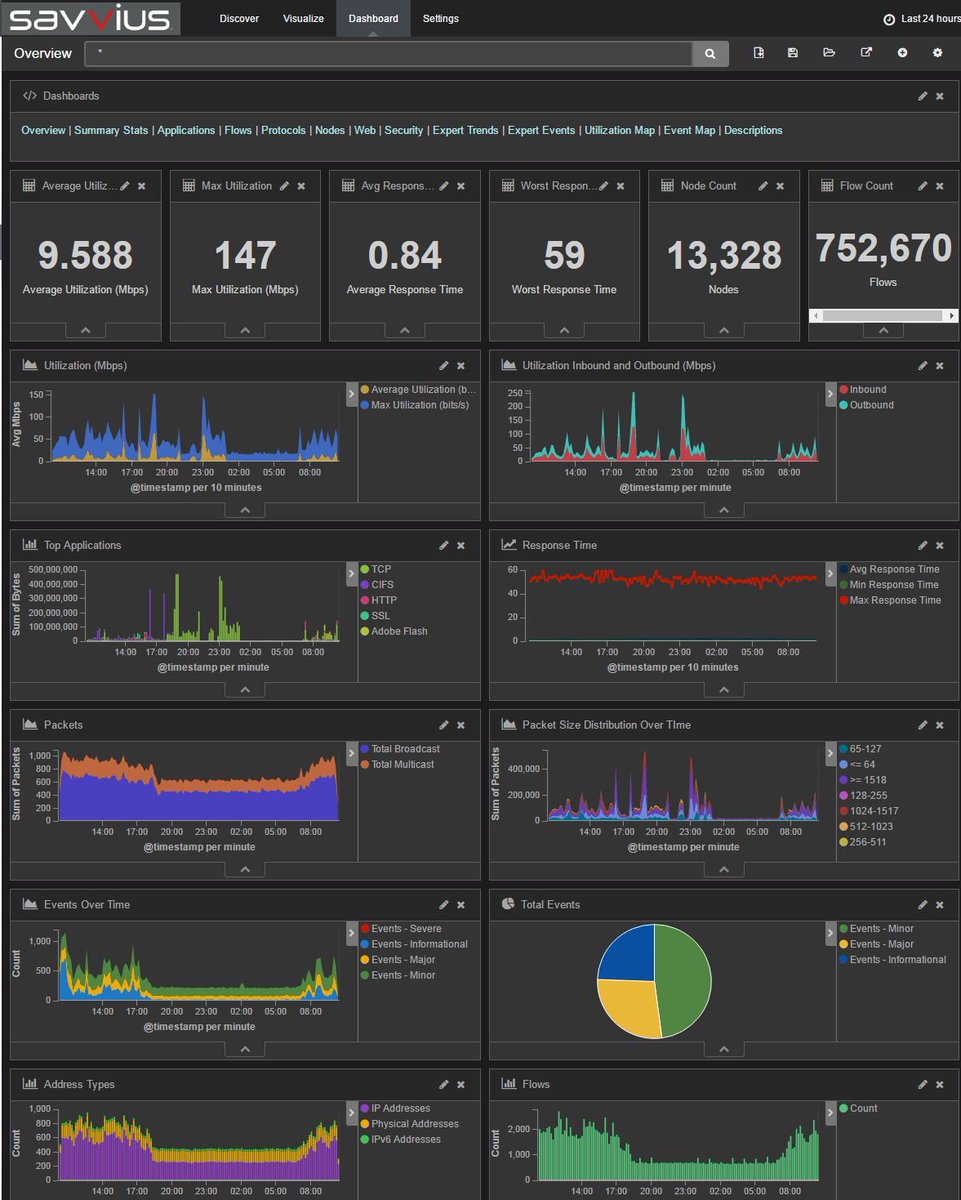
Task: Edit the Utilization (Mbps) panel via pencil icon
Action: tap(444, 365)
